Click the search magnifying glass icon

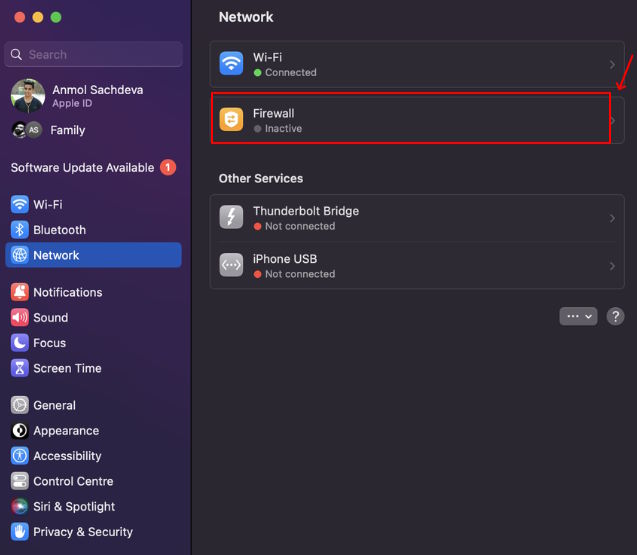(16, 54)
